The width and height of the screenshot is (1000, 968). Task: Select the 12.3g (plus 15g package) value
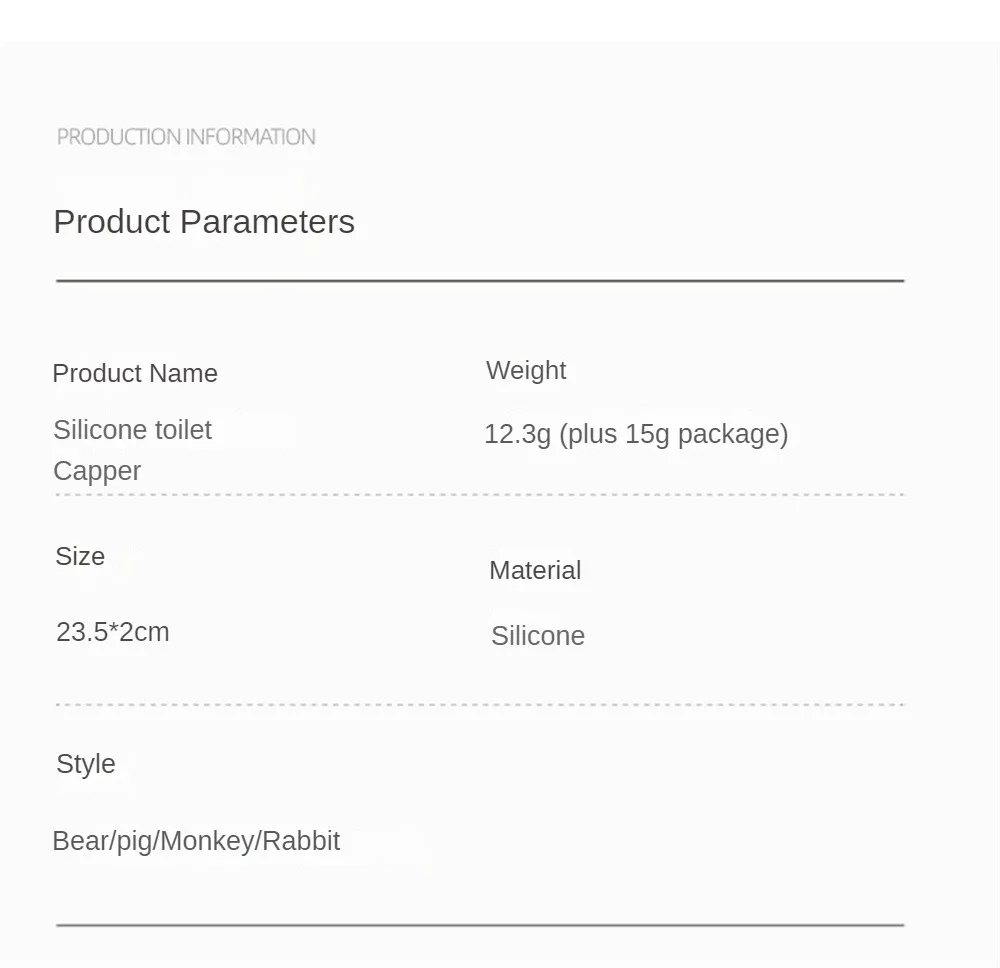click(x=636, y=434)
